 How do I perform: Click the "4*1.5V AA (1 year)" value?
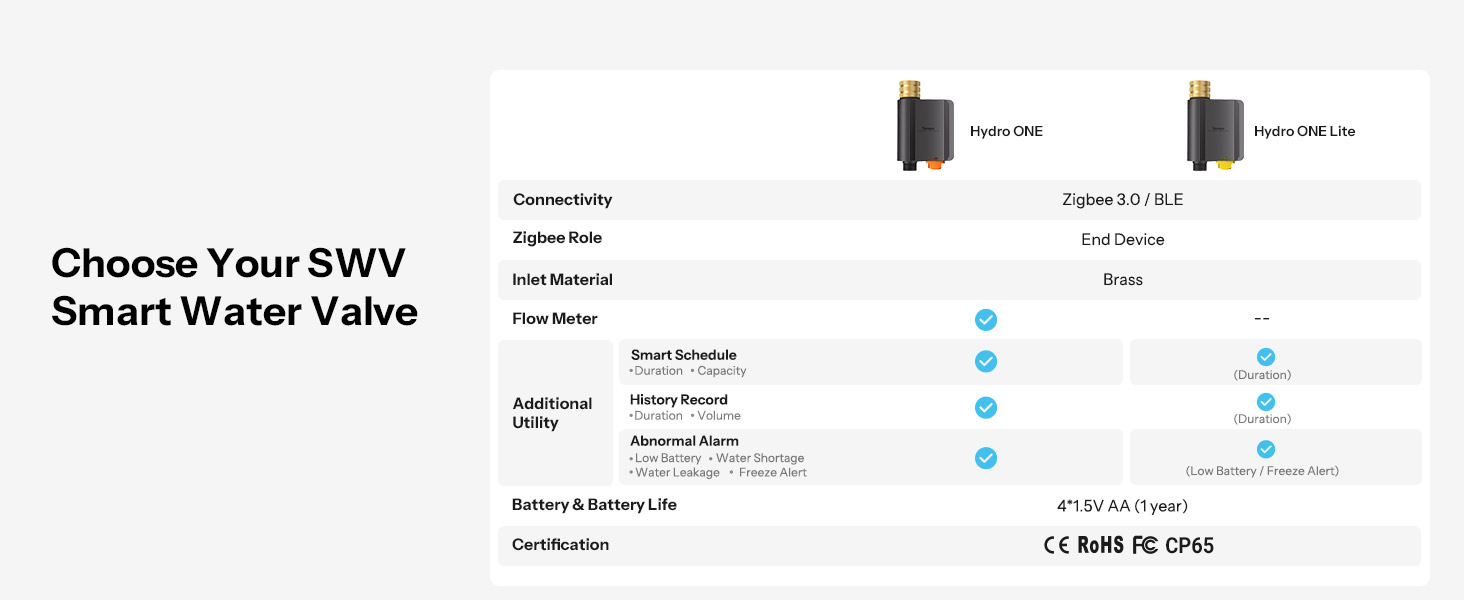click(1122, 506)
